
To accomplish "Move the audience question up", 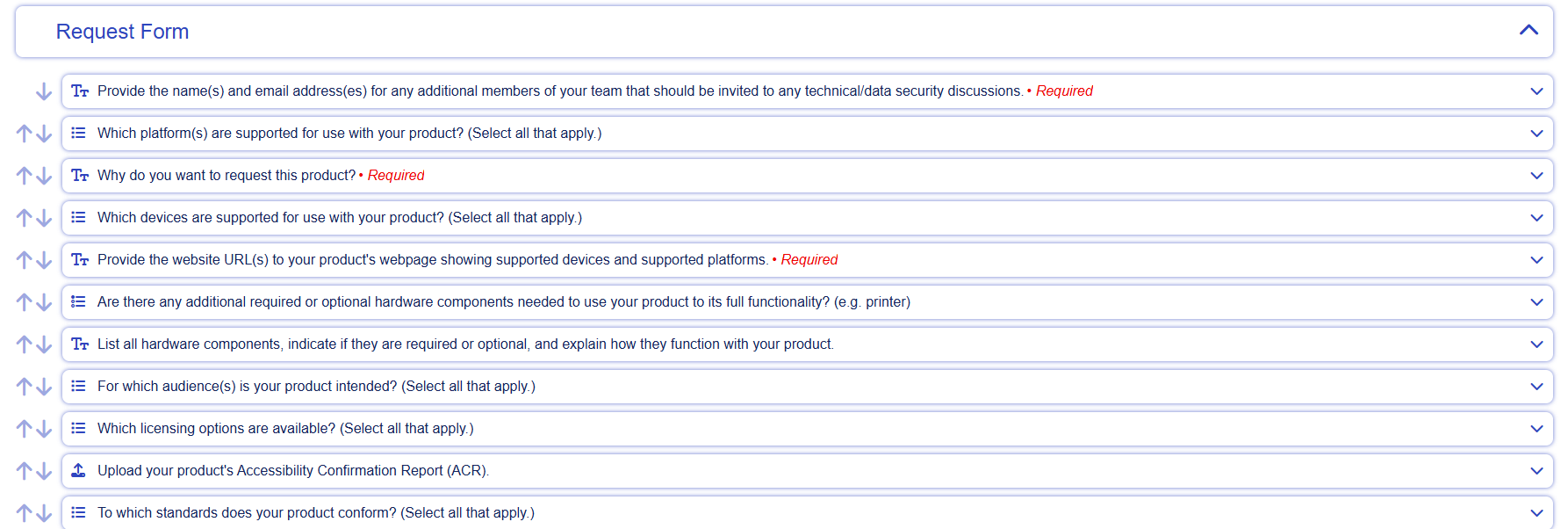I will (24, 387).
